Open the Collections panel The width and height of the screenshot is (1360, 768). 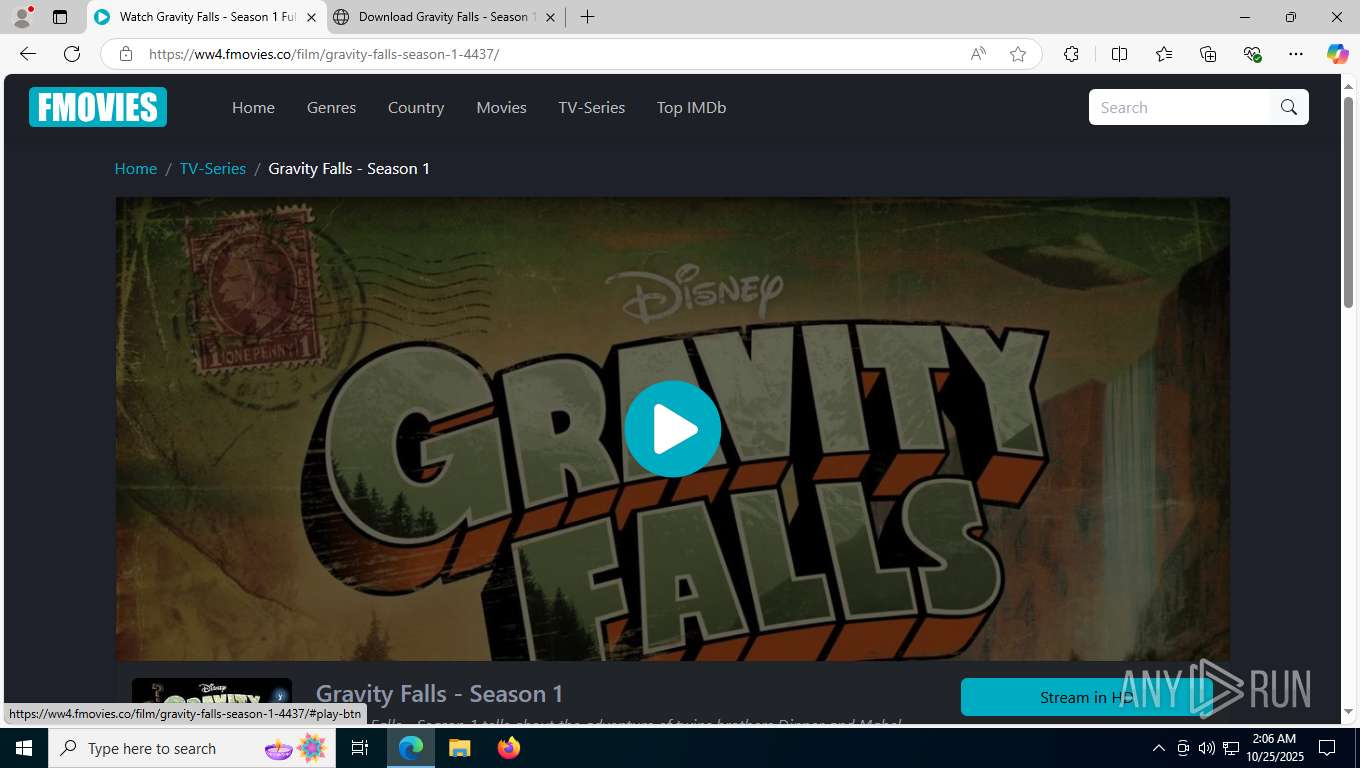1208,54
